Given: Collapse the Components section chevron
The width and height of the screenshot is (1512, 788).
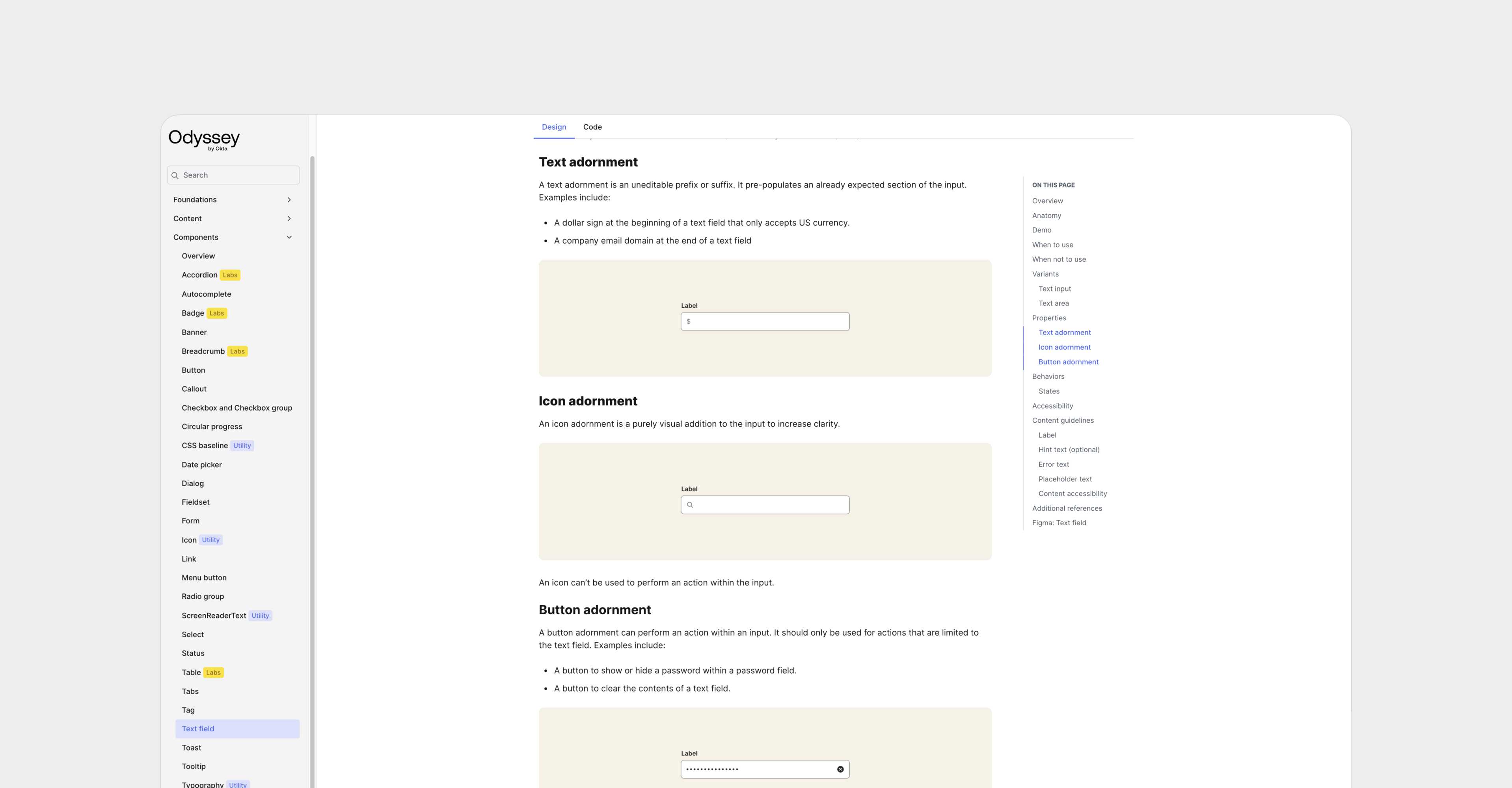Looking at the screenshot, I should coord(289,238).
